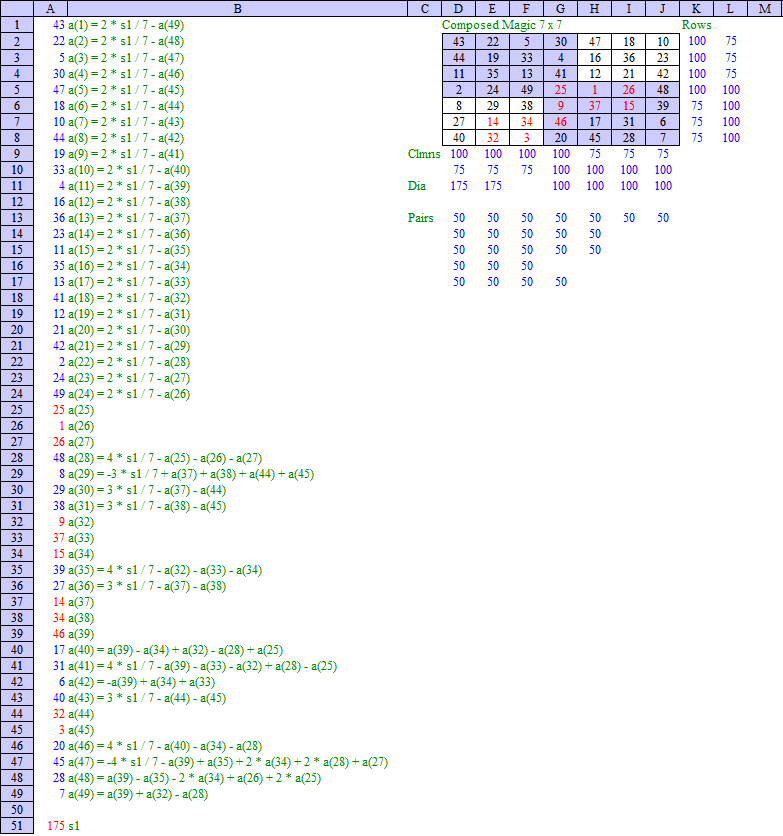
Task: Select magic square cell with value 49
Action: 526,90
